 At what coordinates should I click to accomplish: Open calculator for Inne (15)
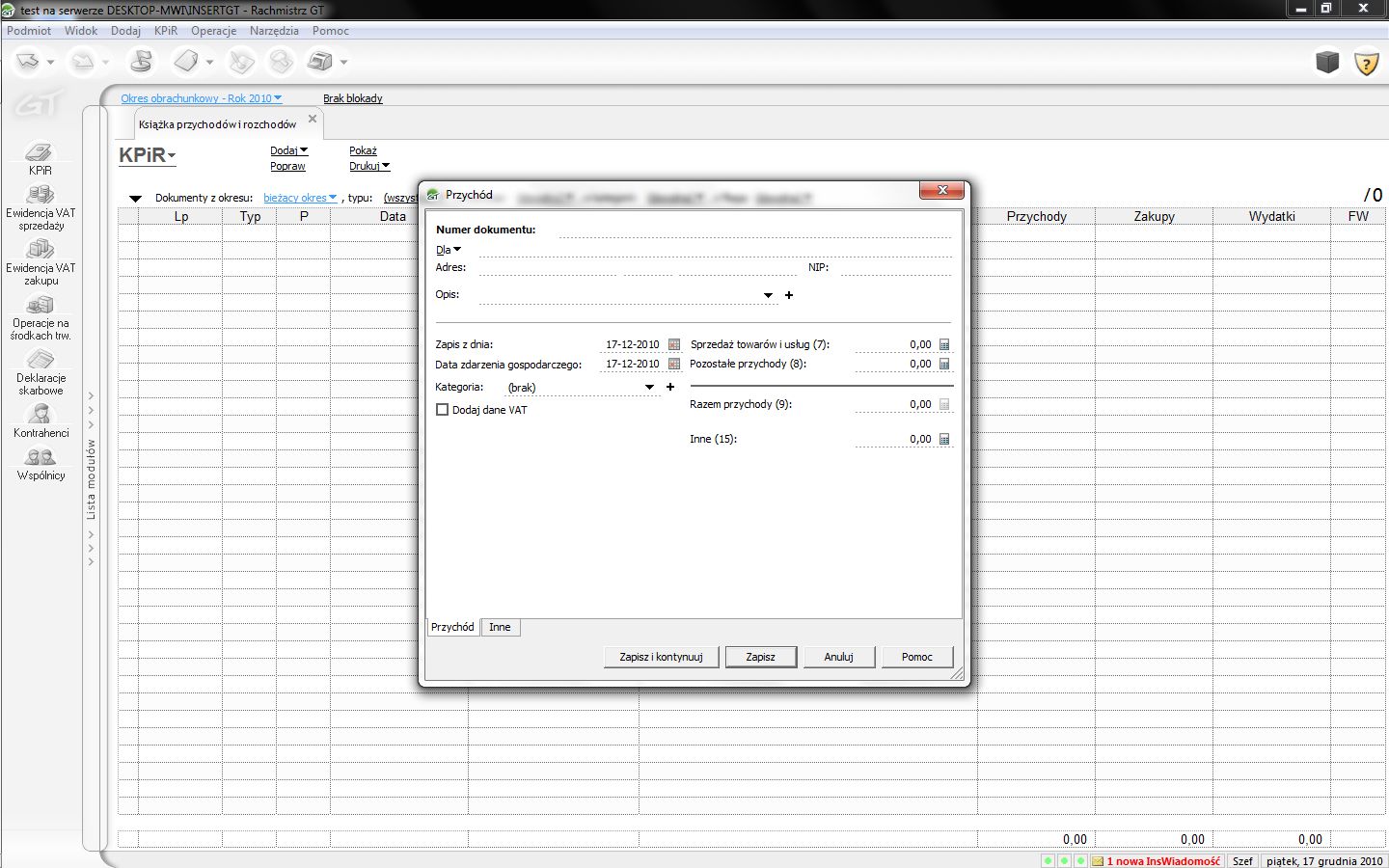(944, 439)
